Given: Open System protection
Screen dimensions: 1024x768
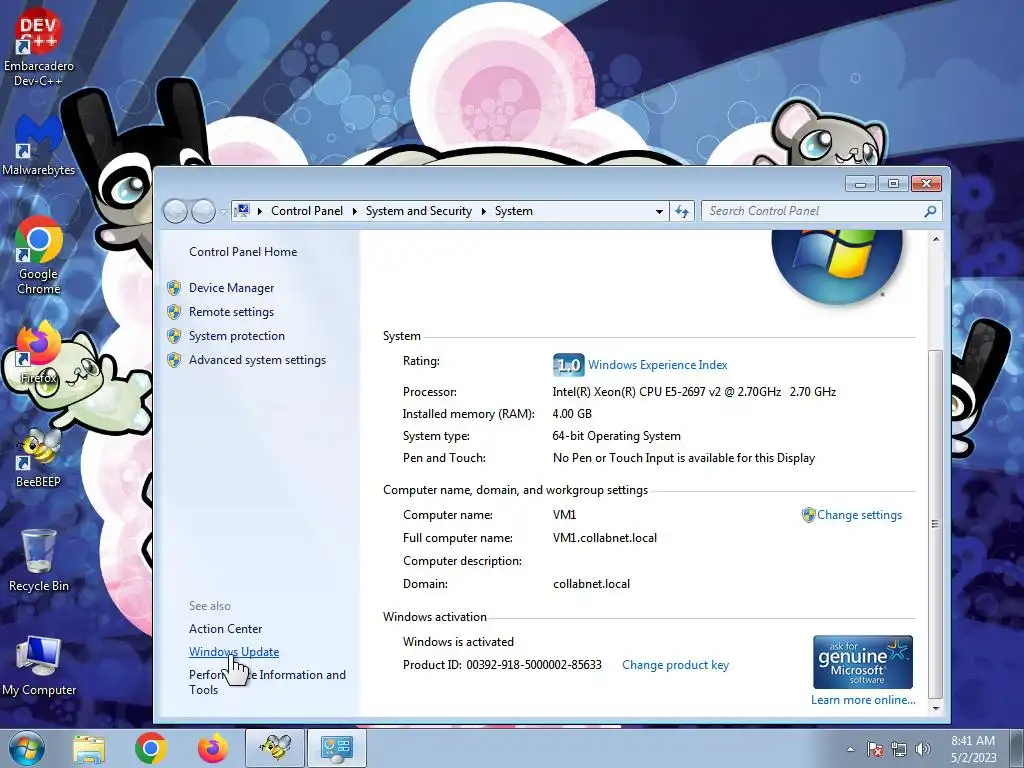Looking at the screenshot, I should [236, 336].
